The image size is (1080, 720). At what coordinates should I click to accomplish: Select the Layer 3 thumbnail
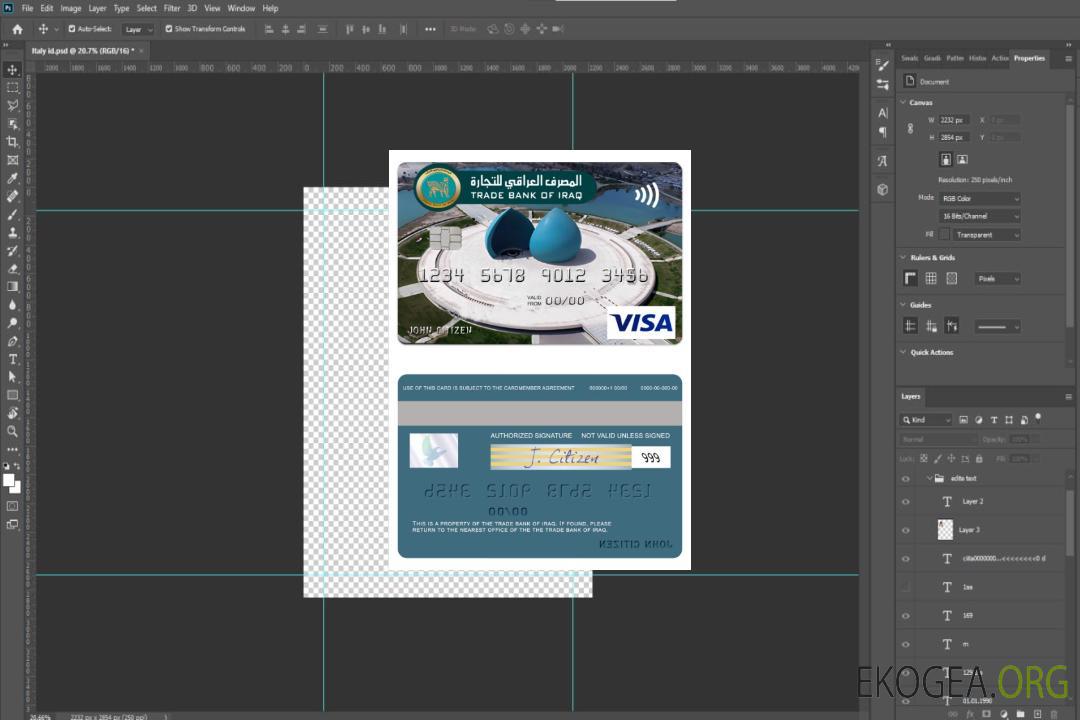pos(946,530)
